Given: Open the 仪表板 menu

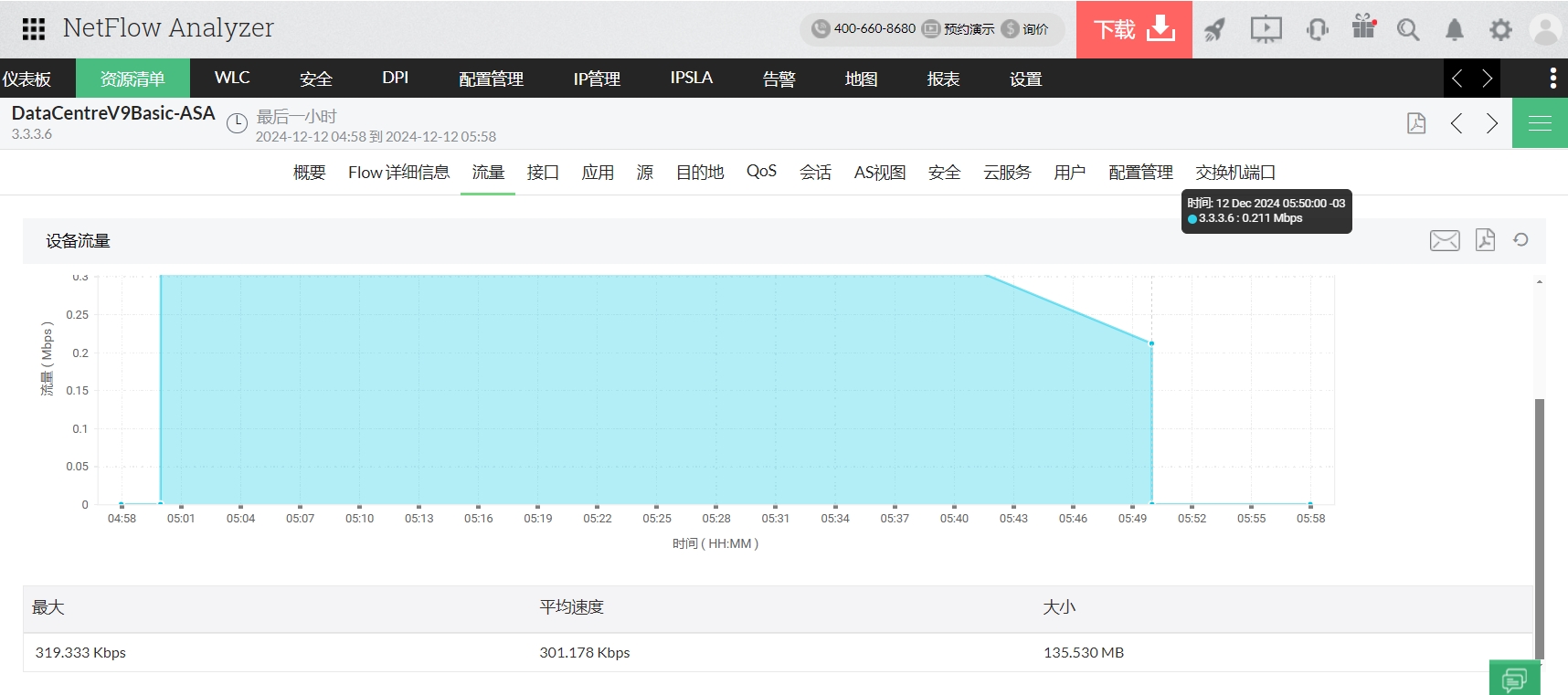Looking at the screenshot, I should click(26, 79).
